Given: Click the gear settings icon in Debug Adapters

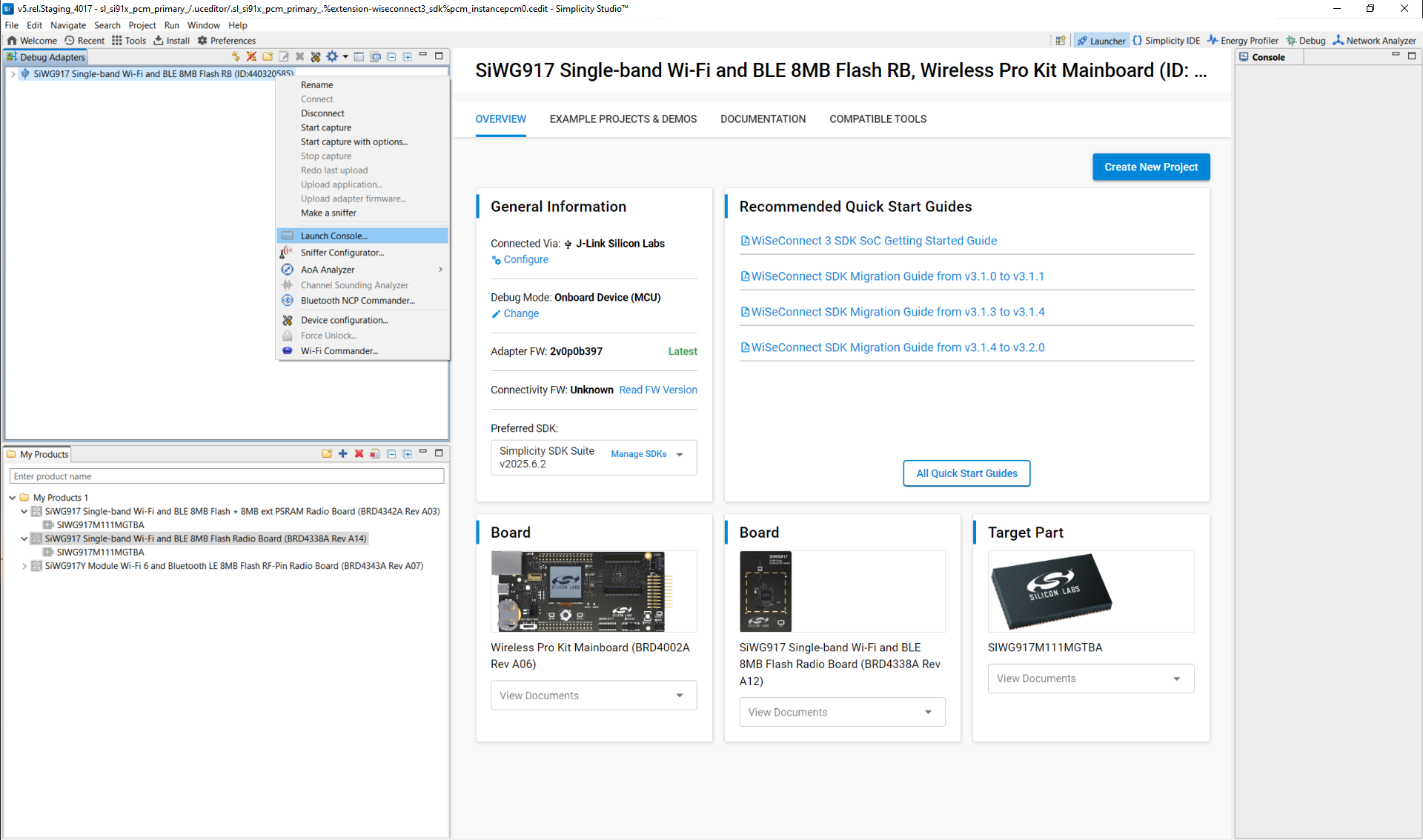Looking at the screenshot, I should click(x=332, y=57).
